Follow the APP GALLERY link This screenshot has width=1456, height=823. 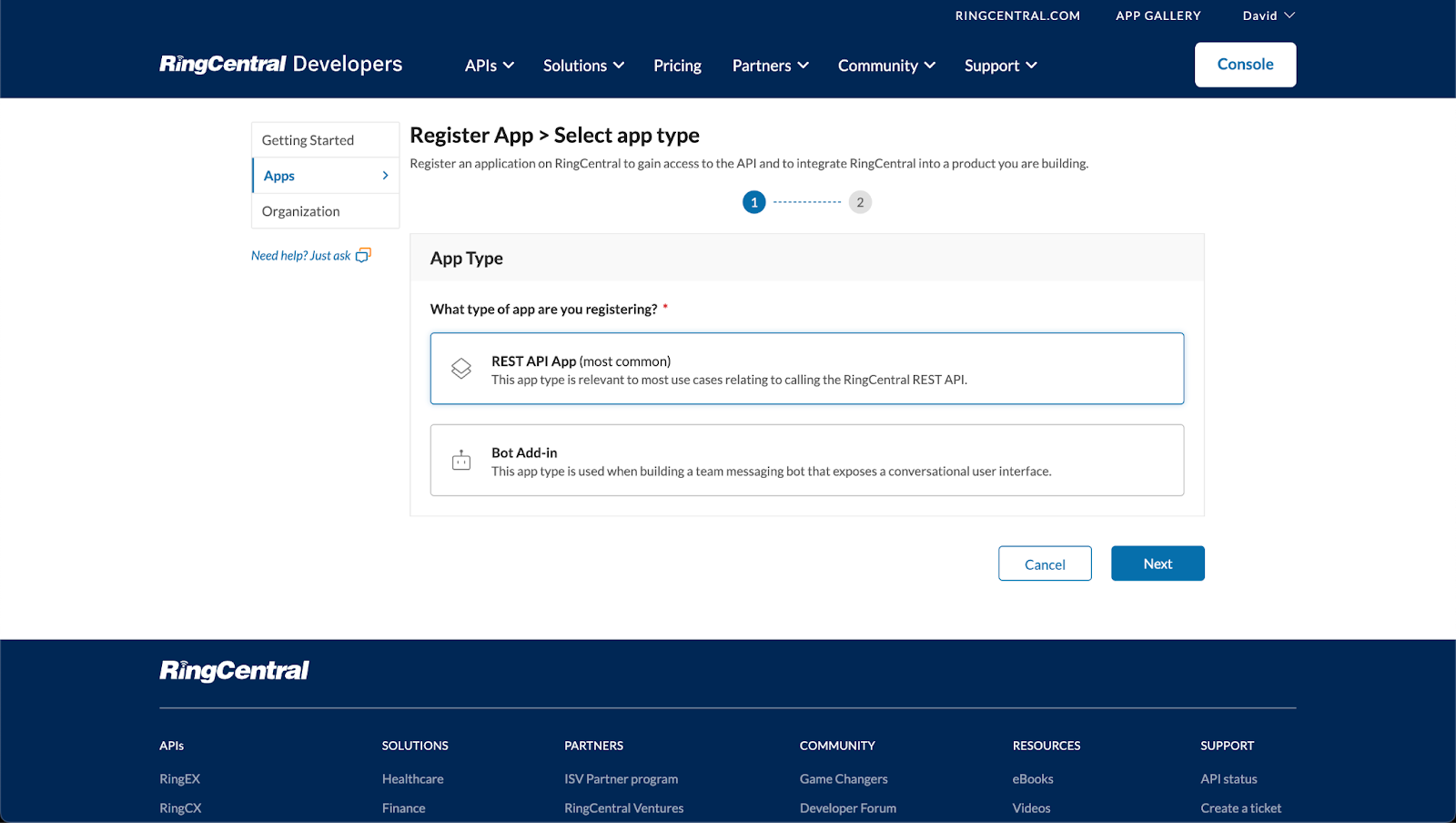(1158, 15)
